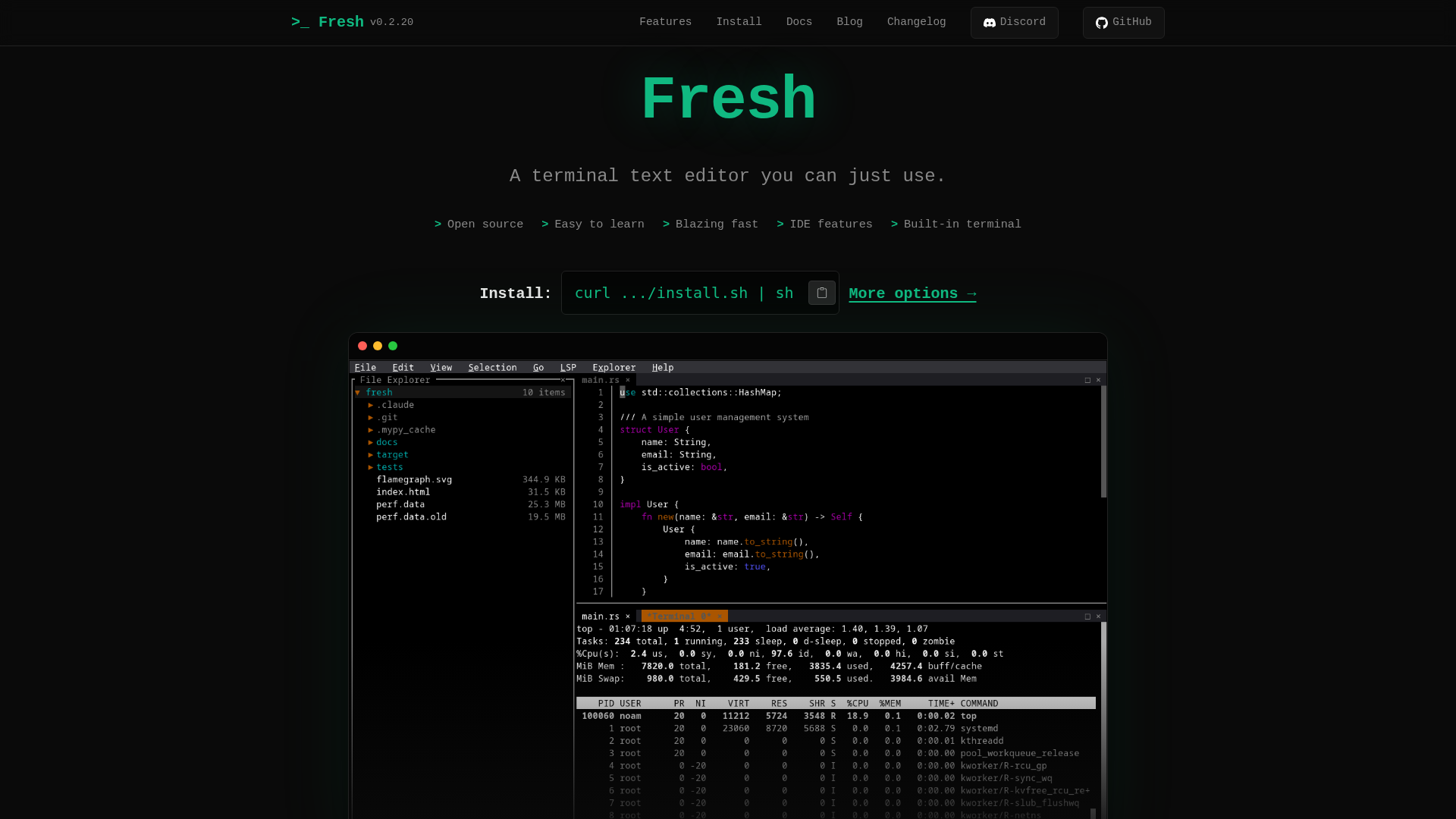Click the copy install command icon
The image size is (1456, 819).
pos(821,293)
